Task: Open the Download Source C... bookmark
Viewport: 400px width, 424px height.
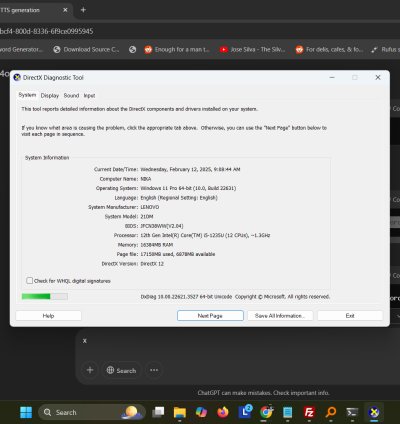Action: (86, 49)
